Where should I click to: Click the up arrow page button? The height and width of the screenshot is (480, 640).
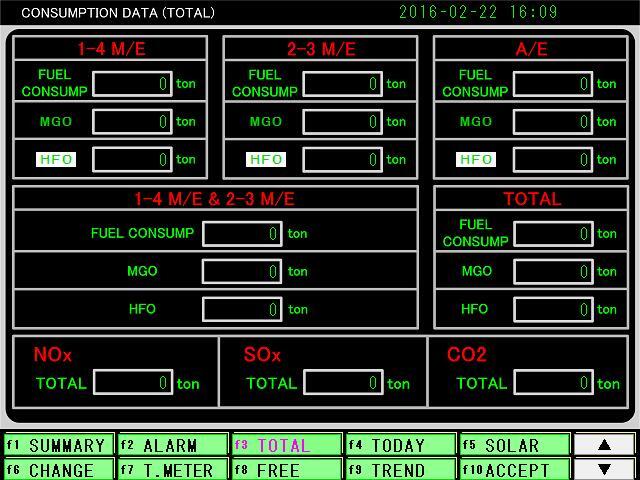coord(603,445)
